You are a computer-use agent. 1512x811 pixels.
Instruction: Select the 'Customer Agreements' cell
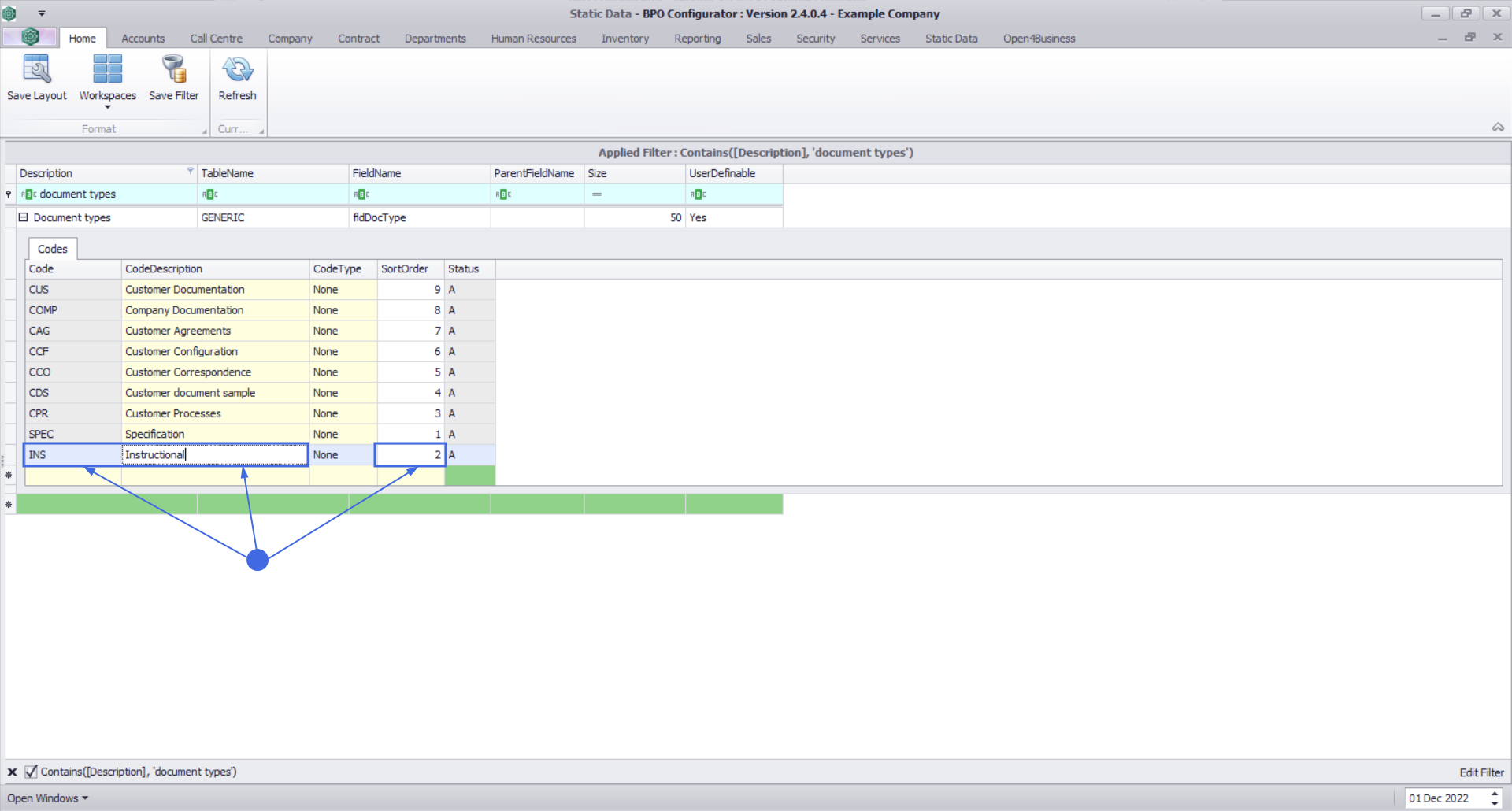point(215,331)
